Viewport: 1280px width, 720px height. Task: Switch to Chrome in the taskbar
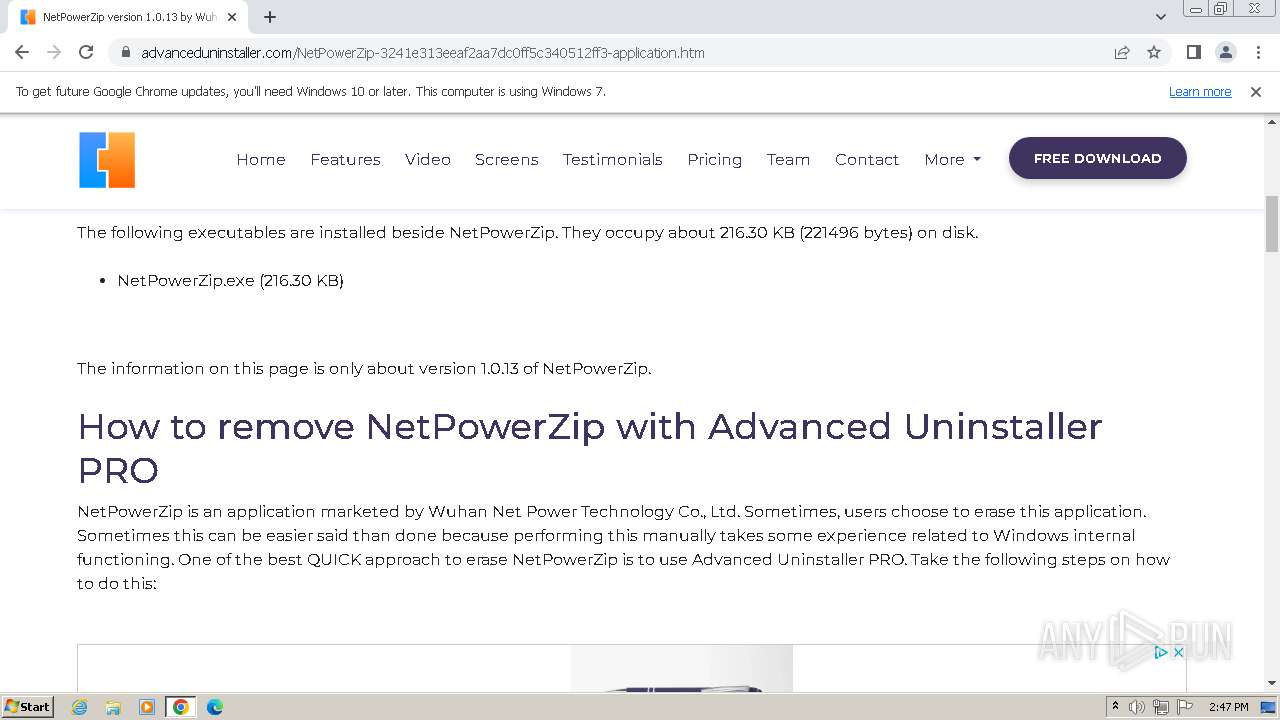[181, 707]
